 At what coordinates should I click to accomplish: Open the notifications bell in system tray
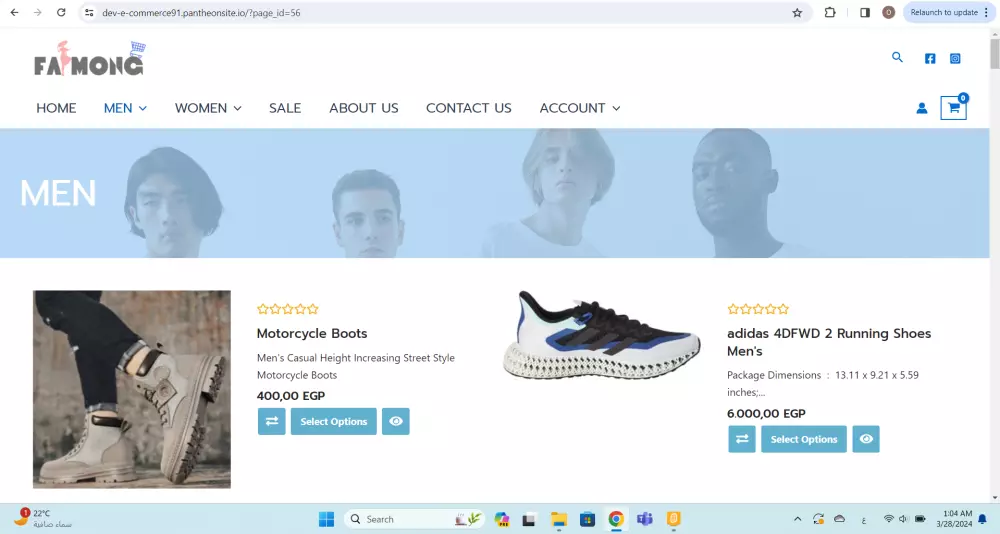[983, 519]
